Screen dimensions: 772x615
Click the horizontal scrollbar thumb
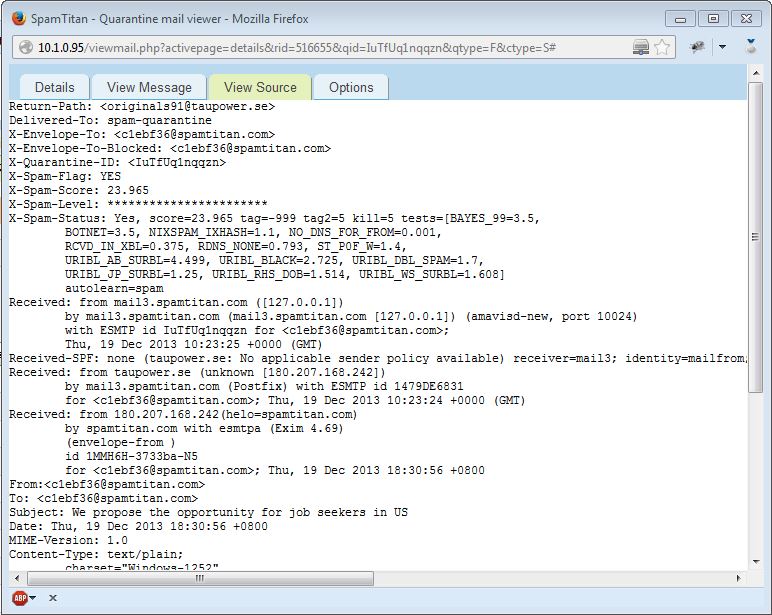(x=200, y=578)
